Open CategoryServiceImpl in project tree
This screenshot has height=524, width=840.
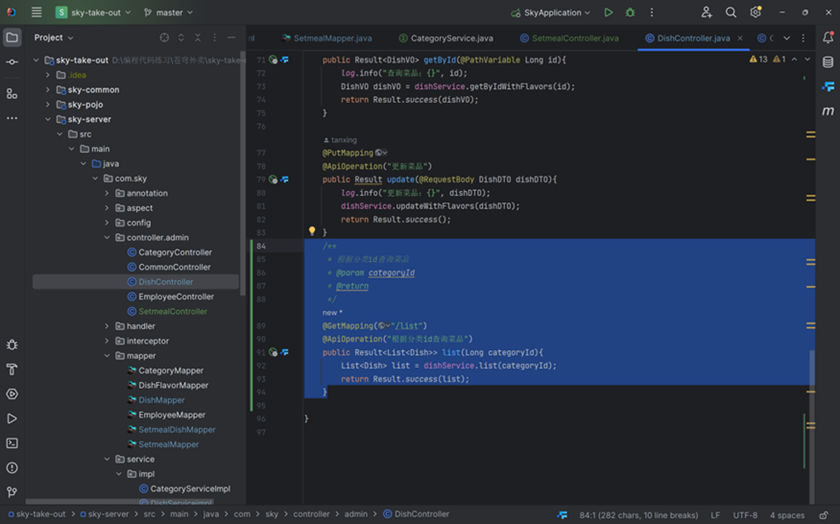click(x=185, y=489)
